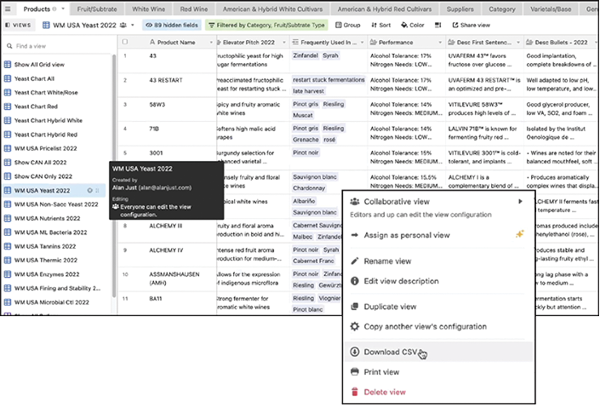Click Share view button
This screenshot has height=414, width=600.
(471, 25)
